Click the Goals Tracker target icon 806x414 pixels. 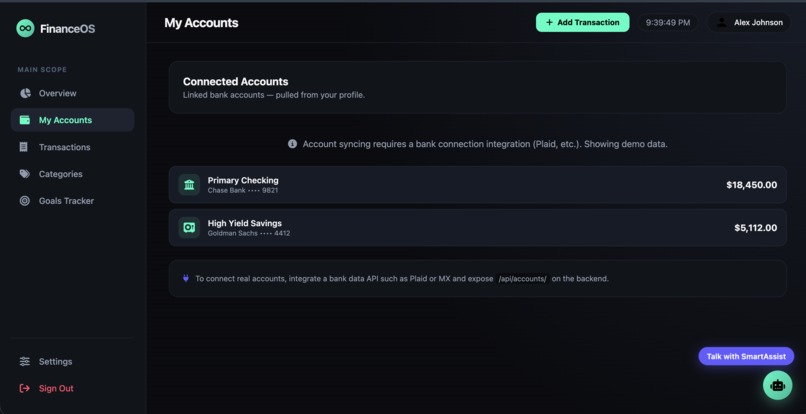[25, 201]
